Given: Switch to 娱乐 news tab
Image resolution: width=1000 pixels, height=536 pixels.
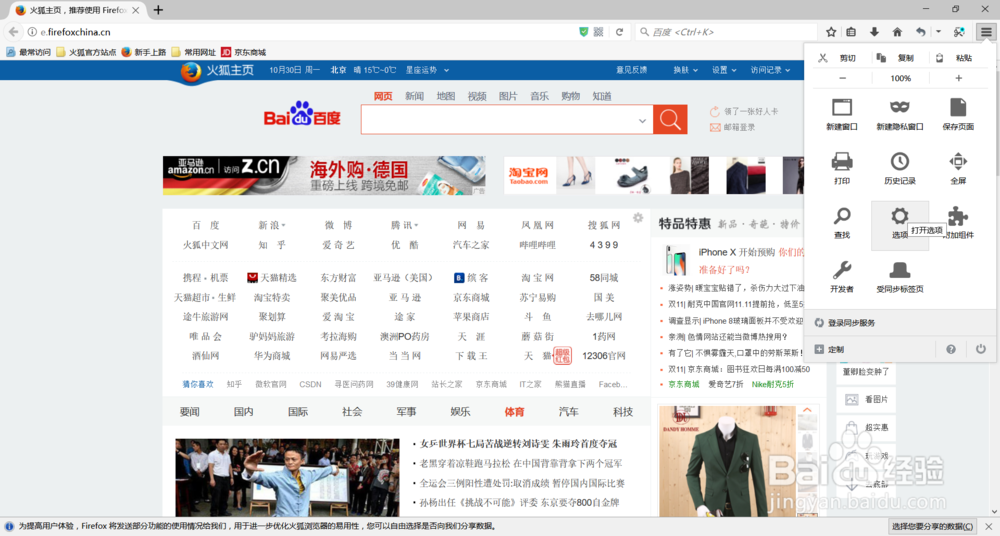Looking at the screenshot, I should [460, 412].
